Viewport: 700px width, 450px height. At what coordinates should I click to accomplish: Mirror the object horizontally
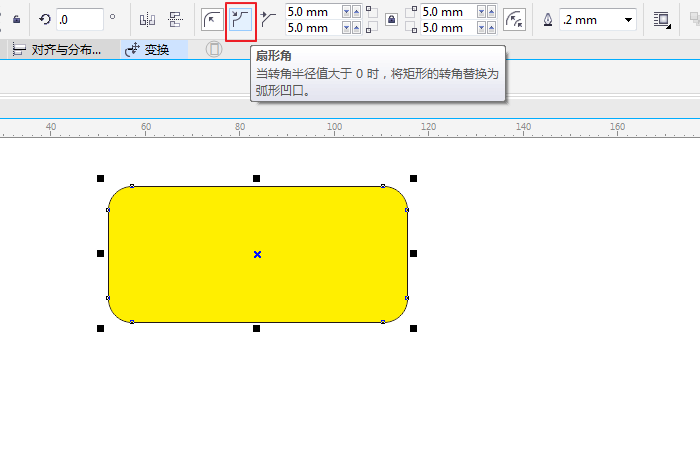147,19
